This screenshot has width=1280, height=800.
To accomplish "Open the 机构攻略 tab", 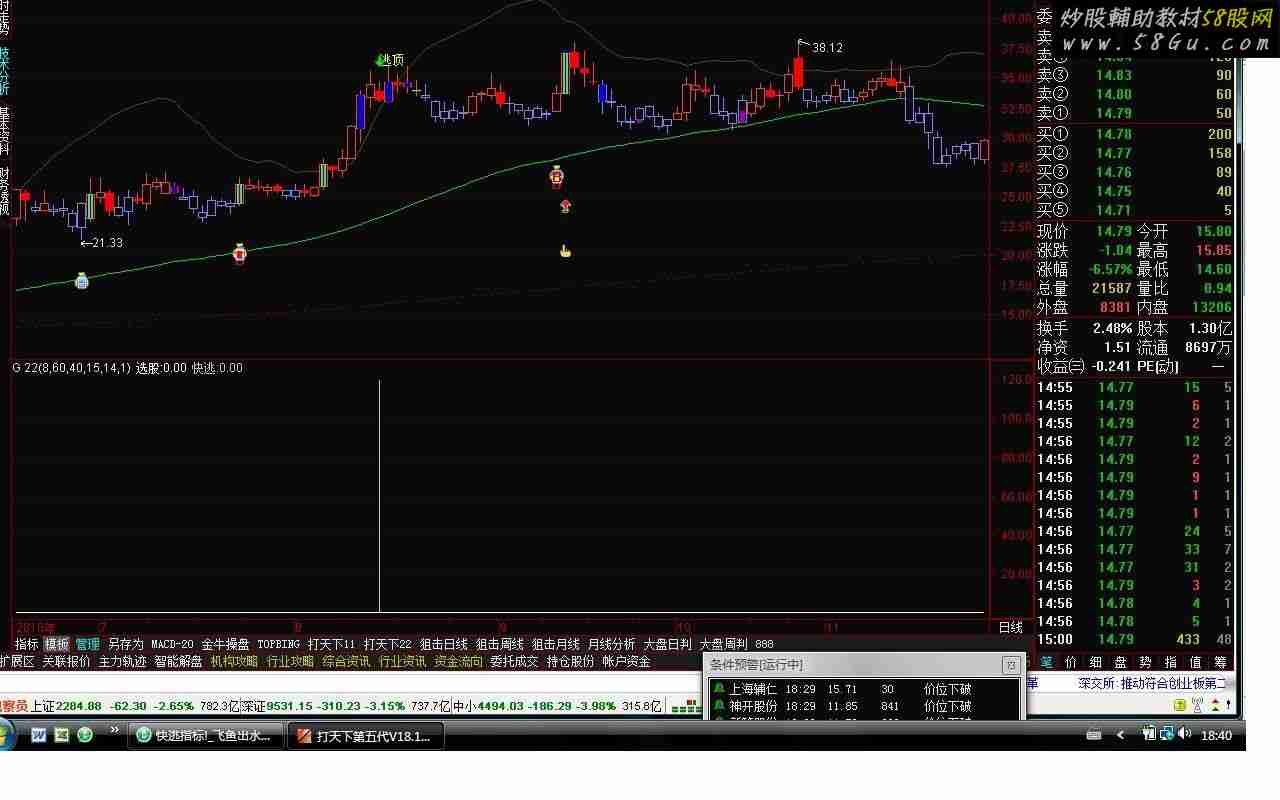I will [234, 661].
